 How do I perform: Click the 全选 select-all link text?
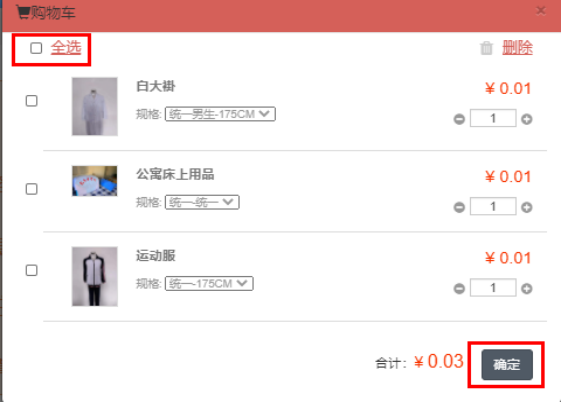[66, 48]
